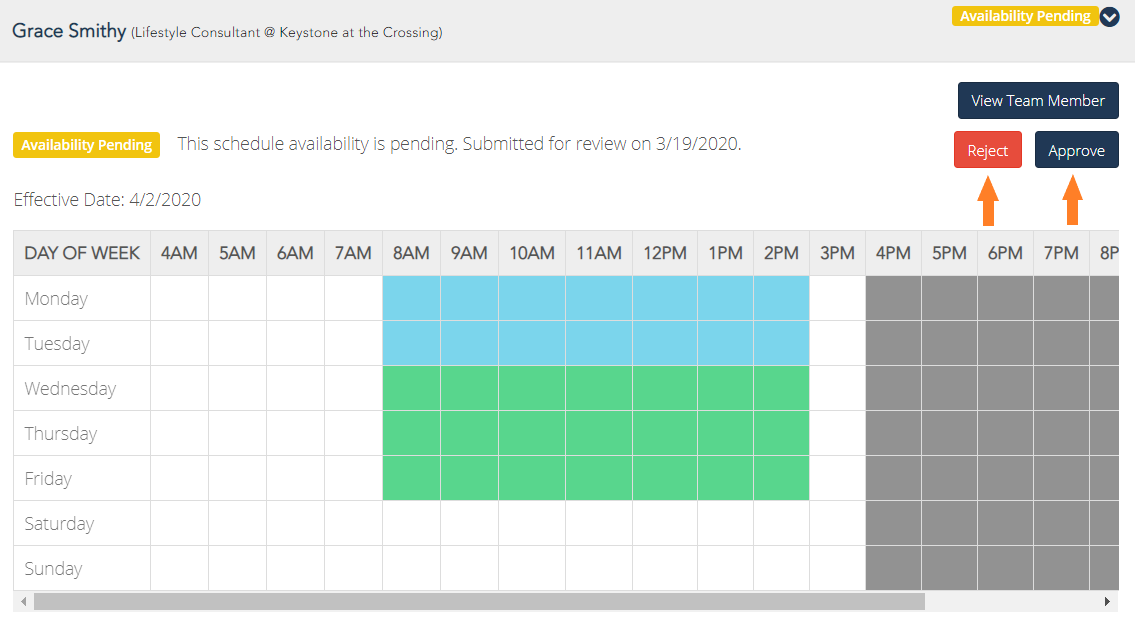
Task: Click the empty Monday 3PM cell
Action: click(837, 298)
